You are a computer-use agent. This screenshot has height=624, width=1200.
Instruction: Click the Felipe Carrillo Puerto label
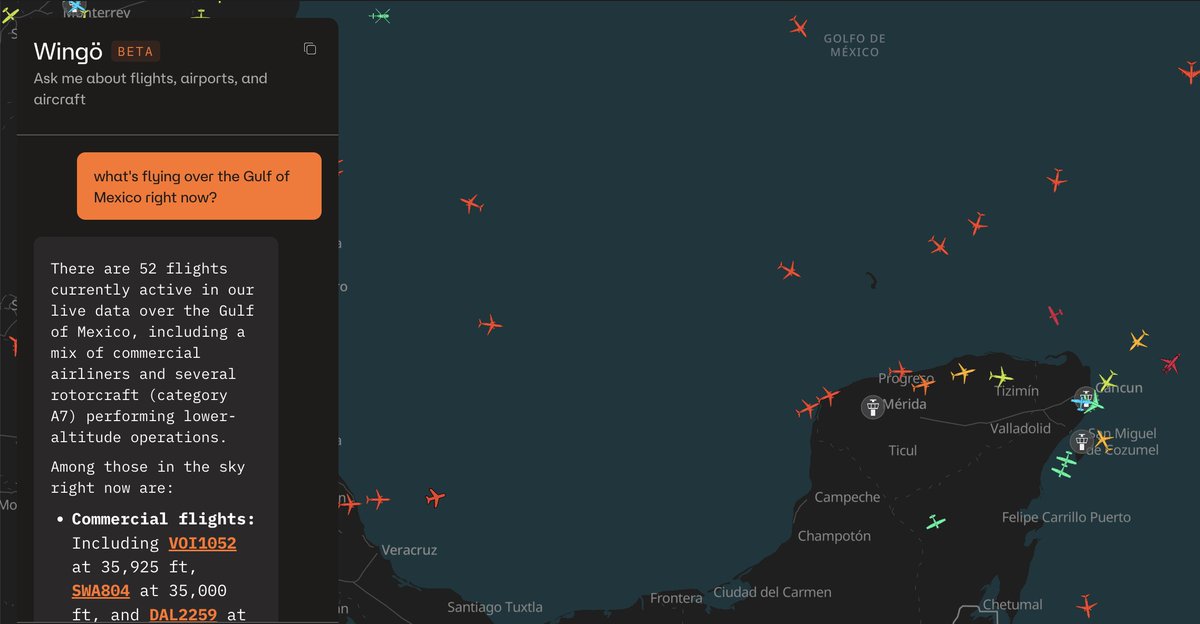(x=1066, y=517)
